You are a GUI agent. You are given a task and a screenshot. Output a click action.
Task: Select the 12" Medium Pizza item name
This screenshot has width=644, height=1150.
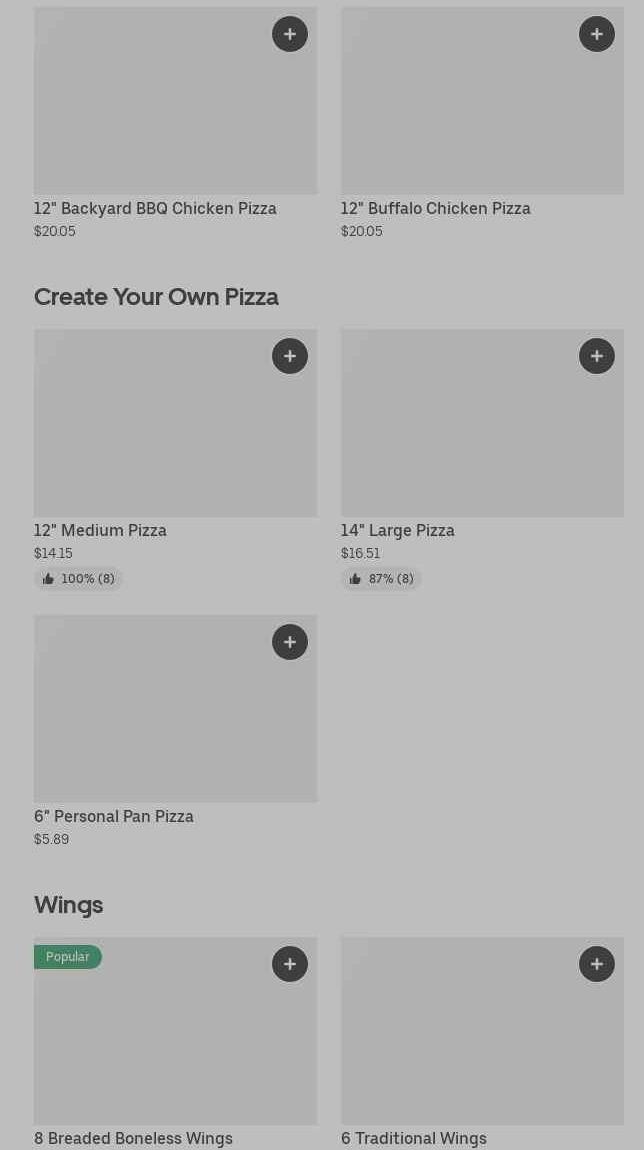click(100, 531)
